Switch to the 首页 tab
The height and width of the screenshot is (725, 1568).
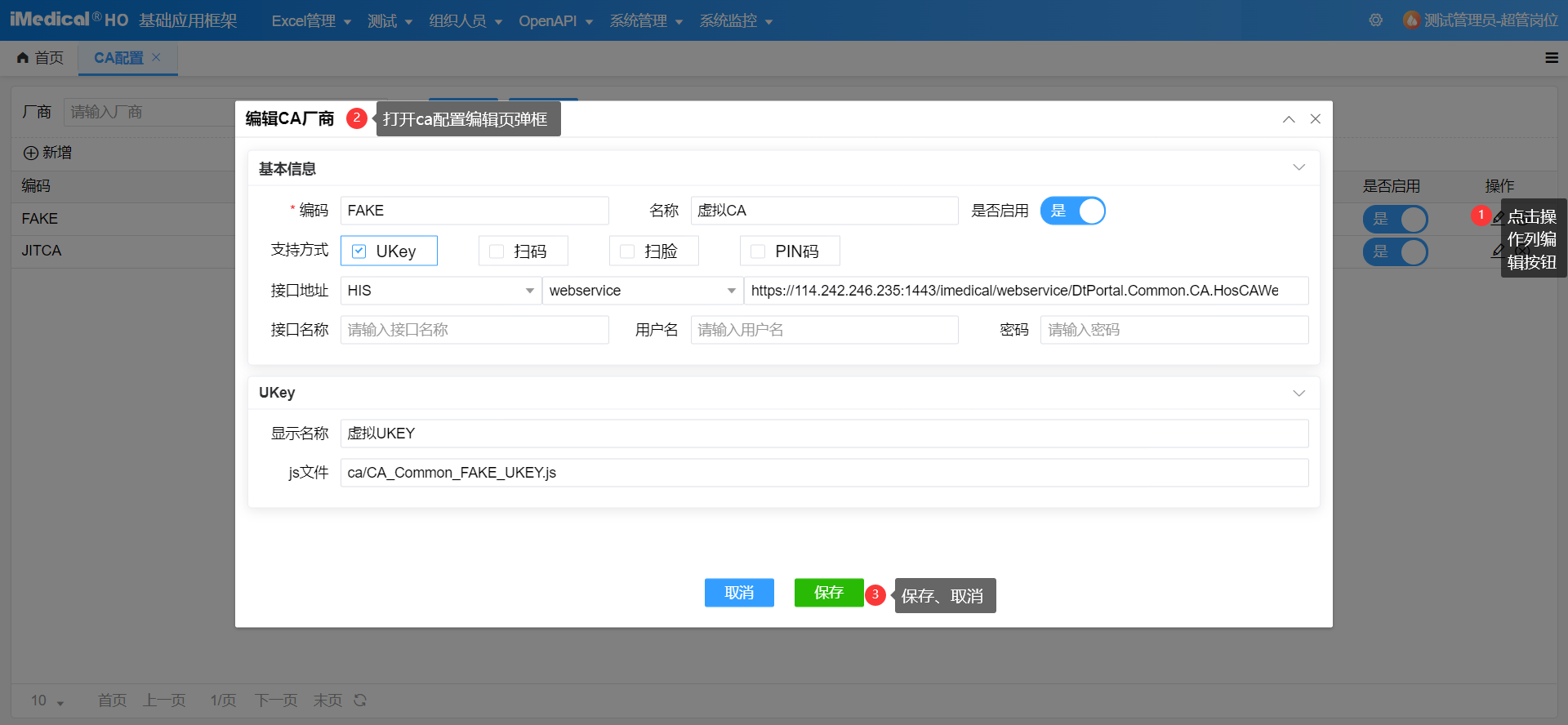(x=40, y=58)
